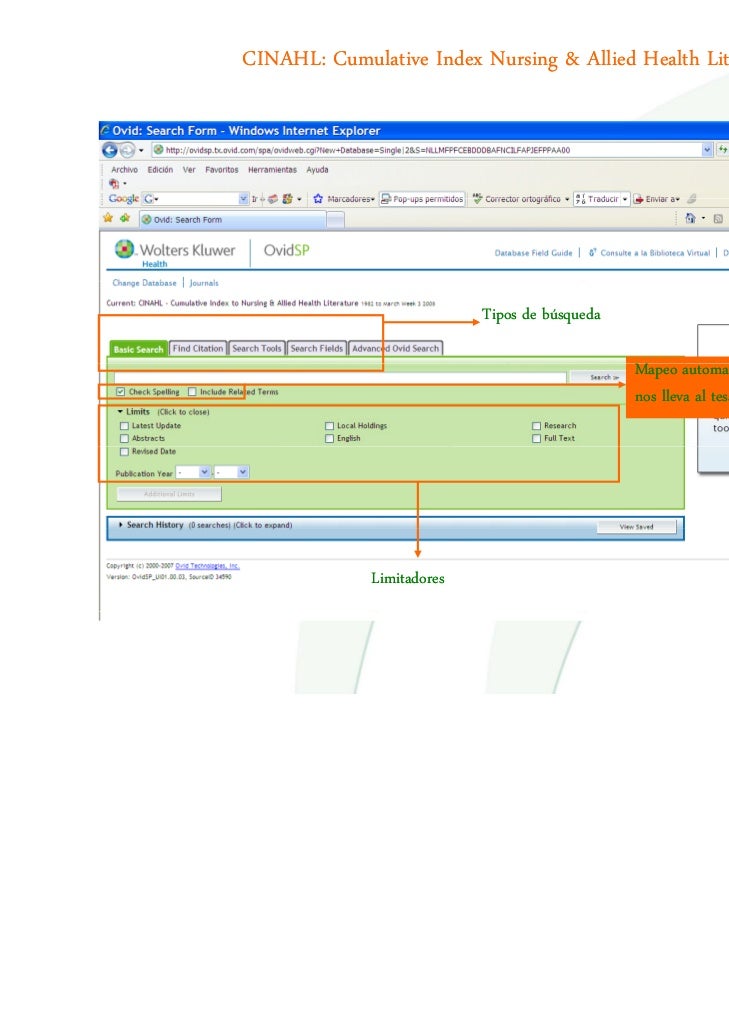The width and height of the screenshot is (729, 1030).
Task: Click the browser Home icon
Action: 690,218
